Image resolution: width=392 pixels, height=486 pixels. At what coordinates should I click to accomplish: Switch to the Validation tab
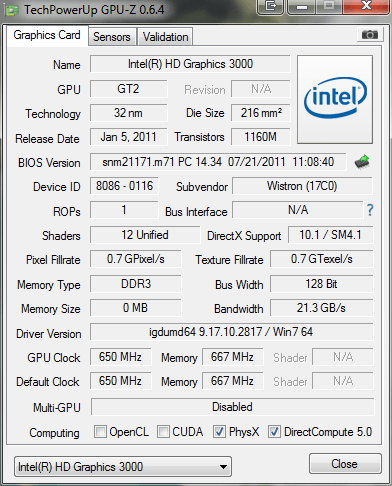[x=165, y=37]
